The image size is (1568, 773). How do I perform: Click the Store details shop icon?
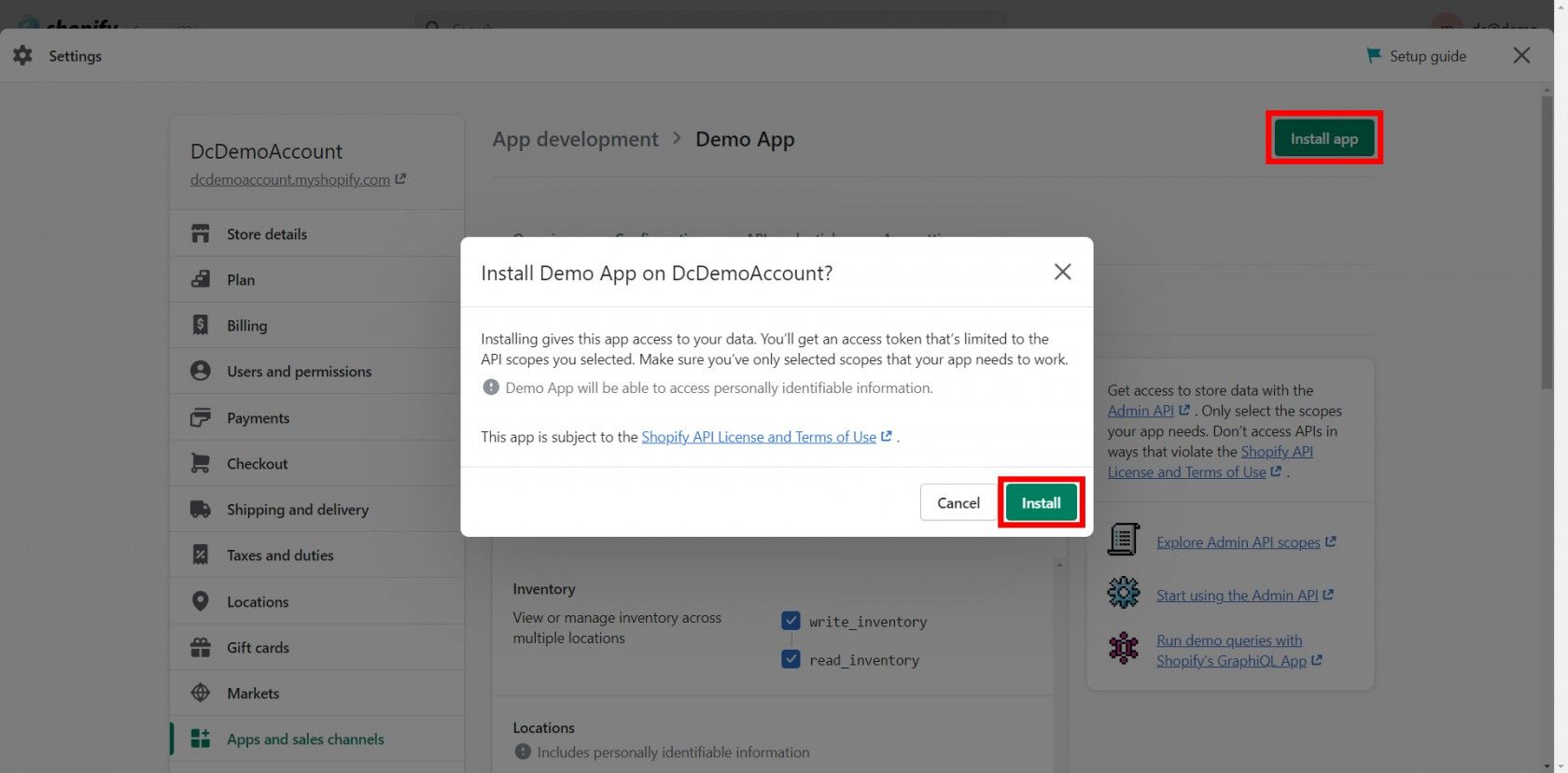pos(201,233)
